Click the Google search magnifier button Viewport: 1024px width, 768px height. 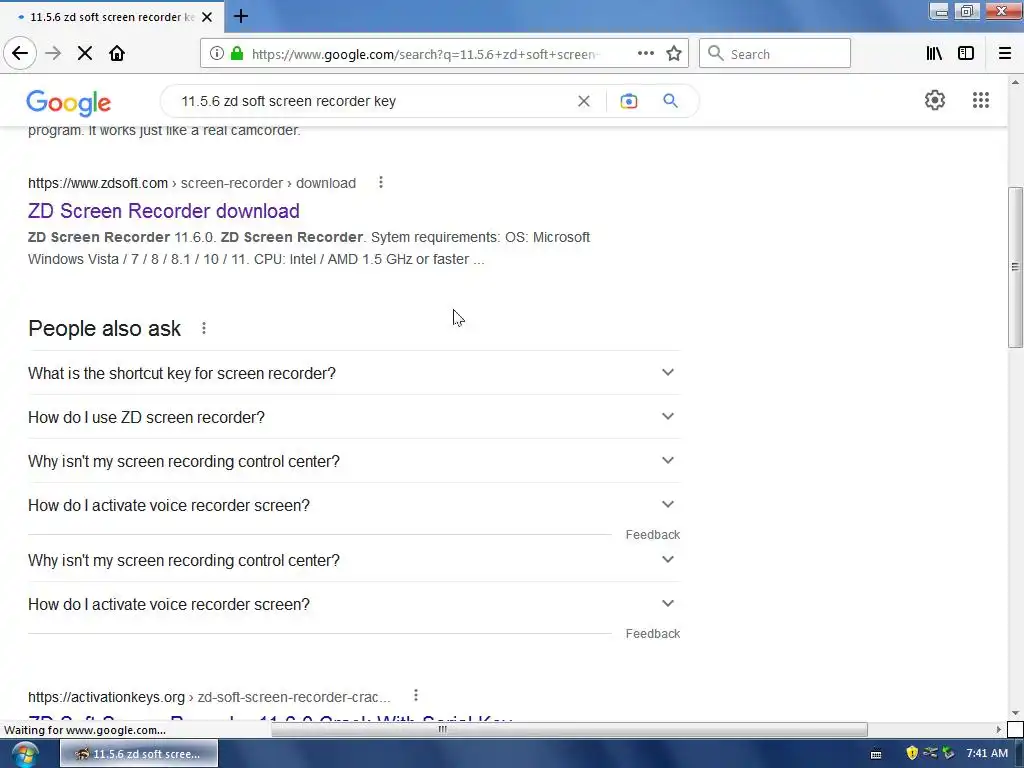click(x=670, y=101)
